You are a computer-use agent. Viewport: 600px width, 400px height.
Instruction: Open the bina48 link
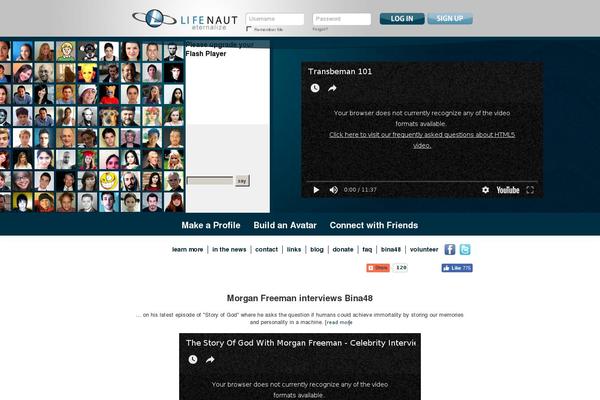tap(391, 250)
